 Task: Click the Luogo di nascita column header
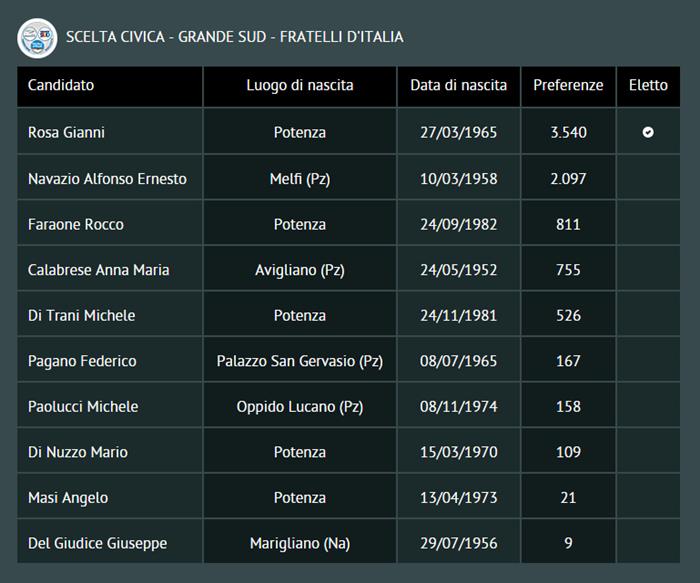point(300,86)
